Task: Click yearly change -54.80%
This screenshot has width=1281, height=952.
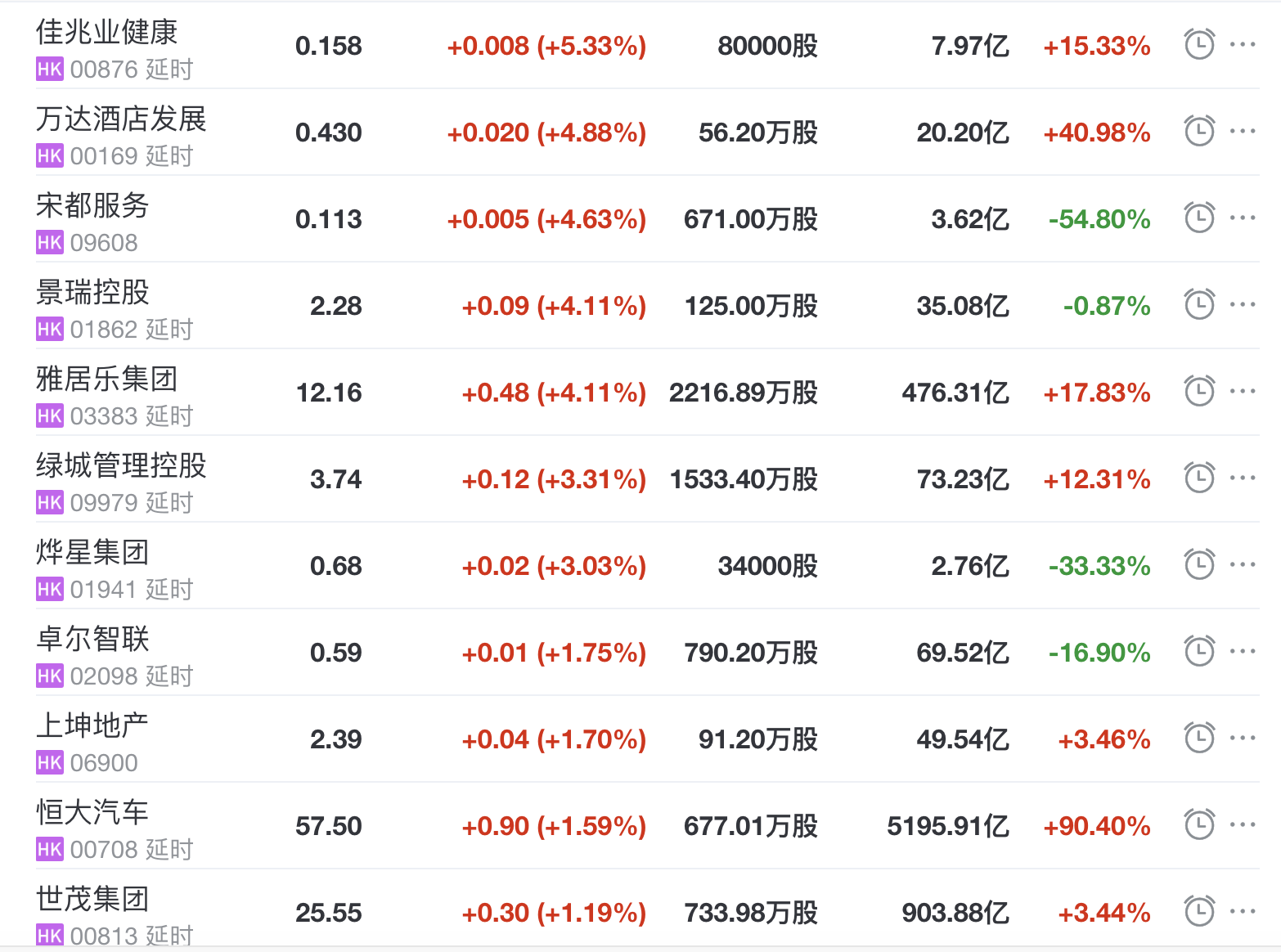Action: click(1099, 219)
